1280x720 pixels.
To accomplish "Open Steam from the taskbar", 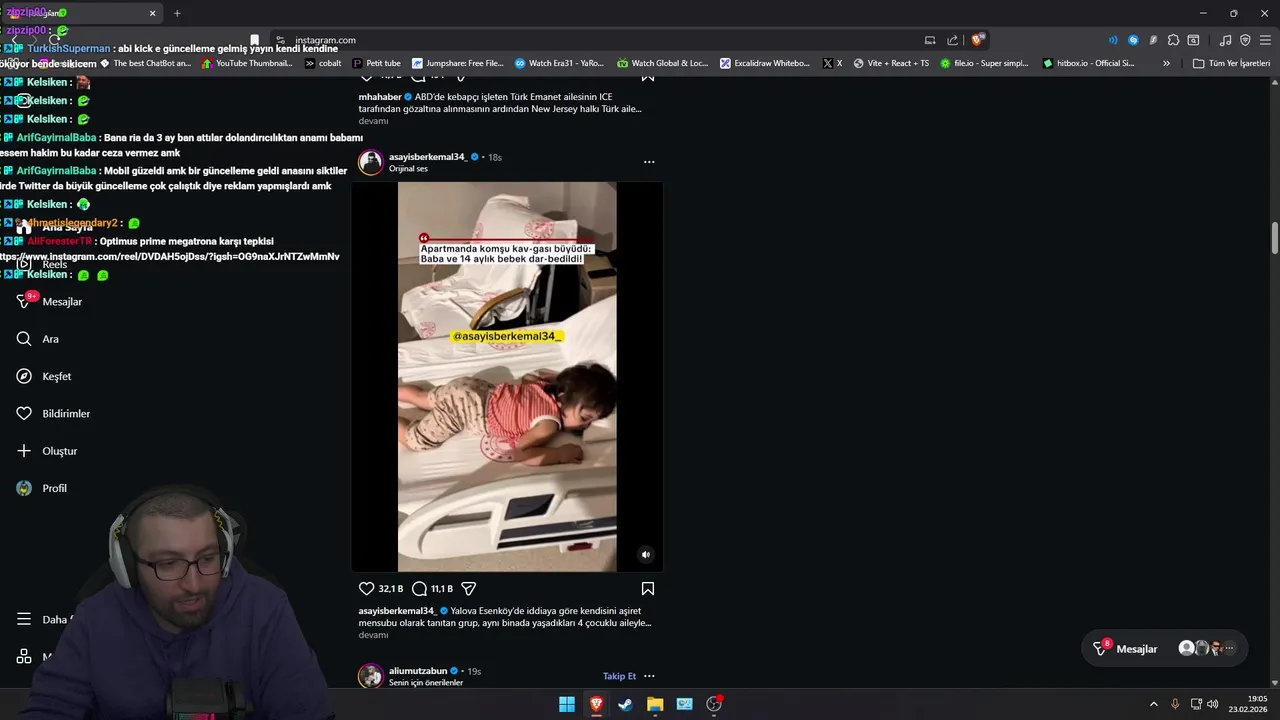I will 625,704.
